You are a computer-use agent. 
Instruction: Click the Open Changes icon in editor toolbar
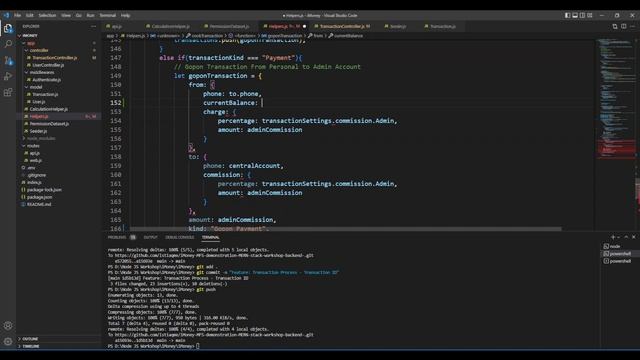tap(615, 26)
